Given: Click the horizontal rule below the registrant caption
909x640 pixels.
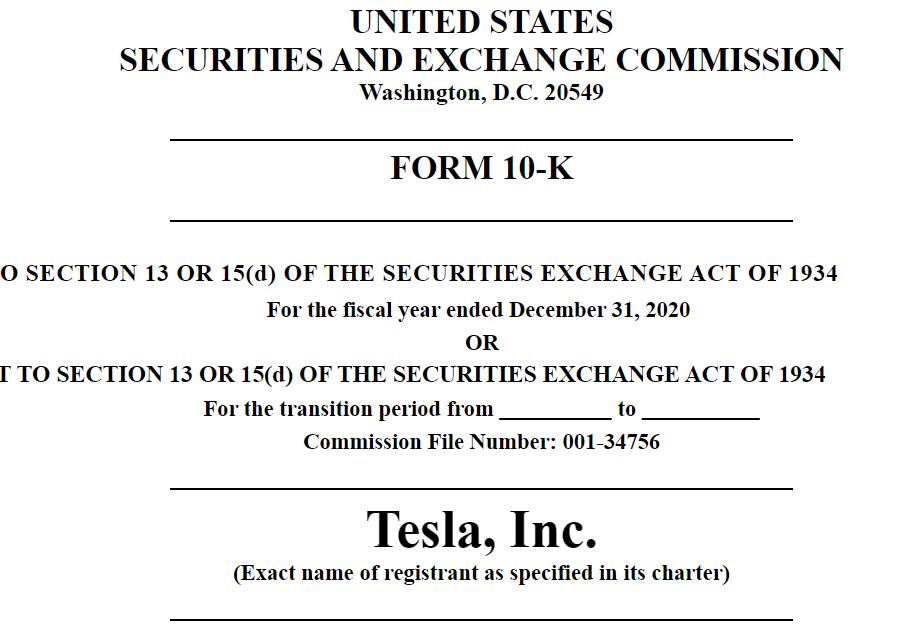Looking at the screenshot, I should pos(481,620).
